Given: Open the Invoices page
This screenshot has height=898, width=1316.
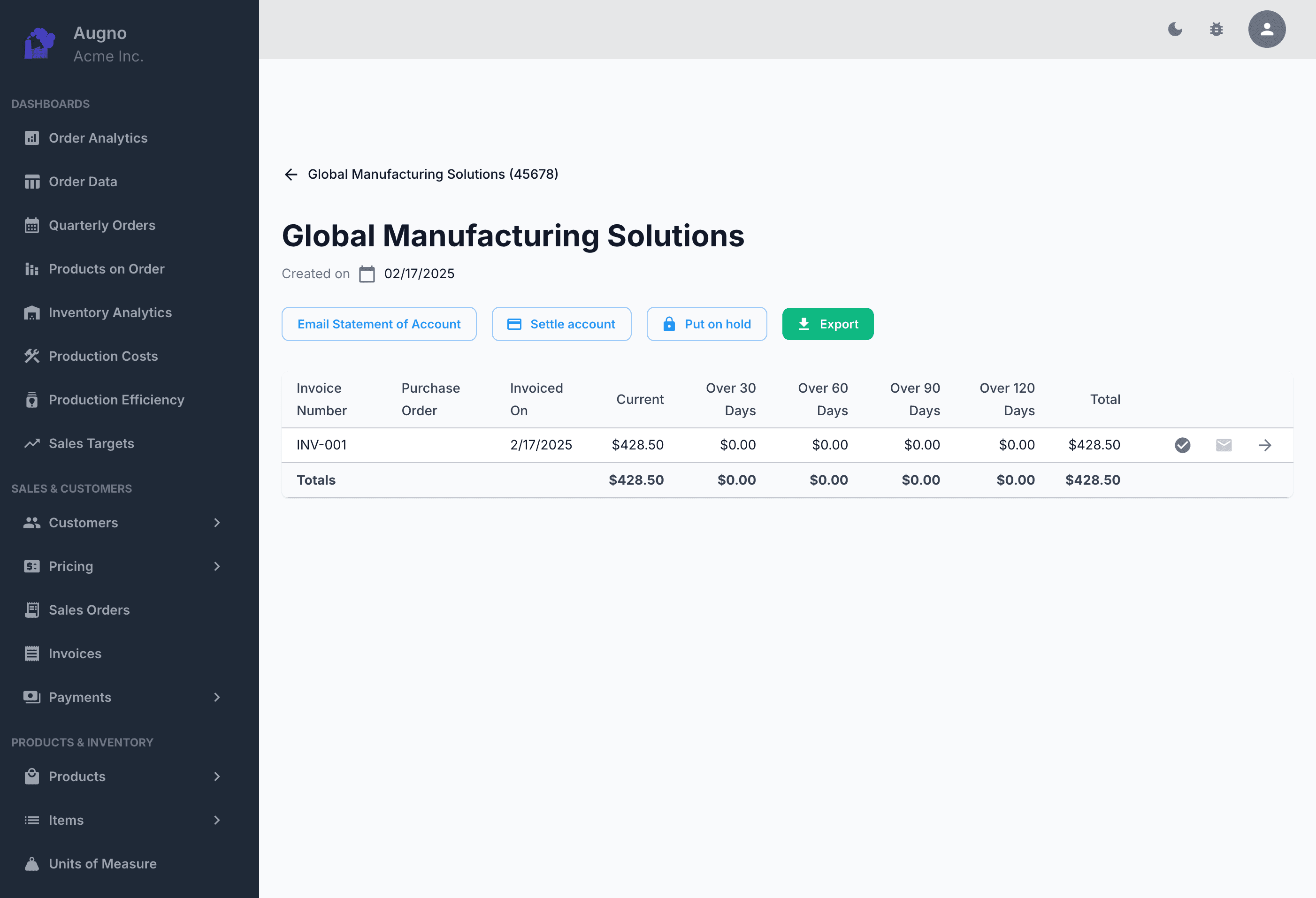Looking at the screenshot, I should coord(75,654).
